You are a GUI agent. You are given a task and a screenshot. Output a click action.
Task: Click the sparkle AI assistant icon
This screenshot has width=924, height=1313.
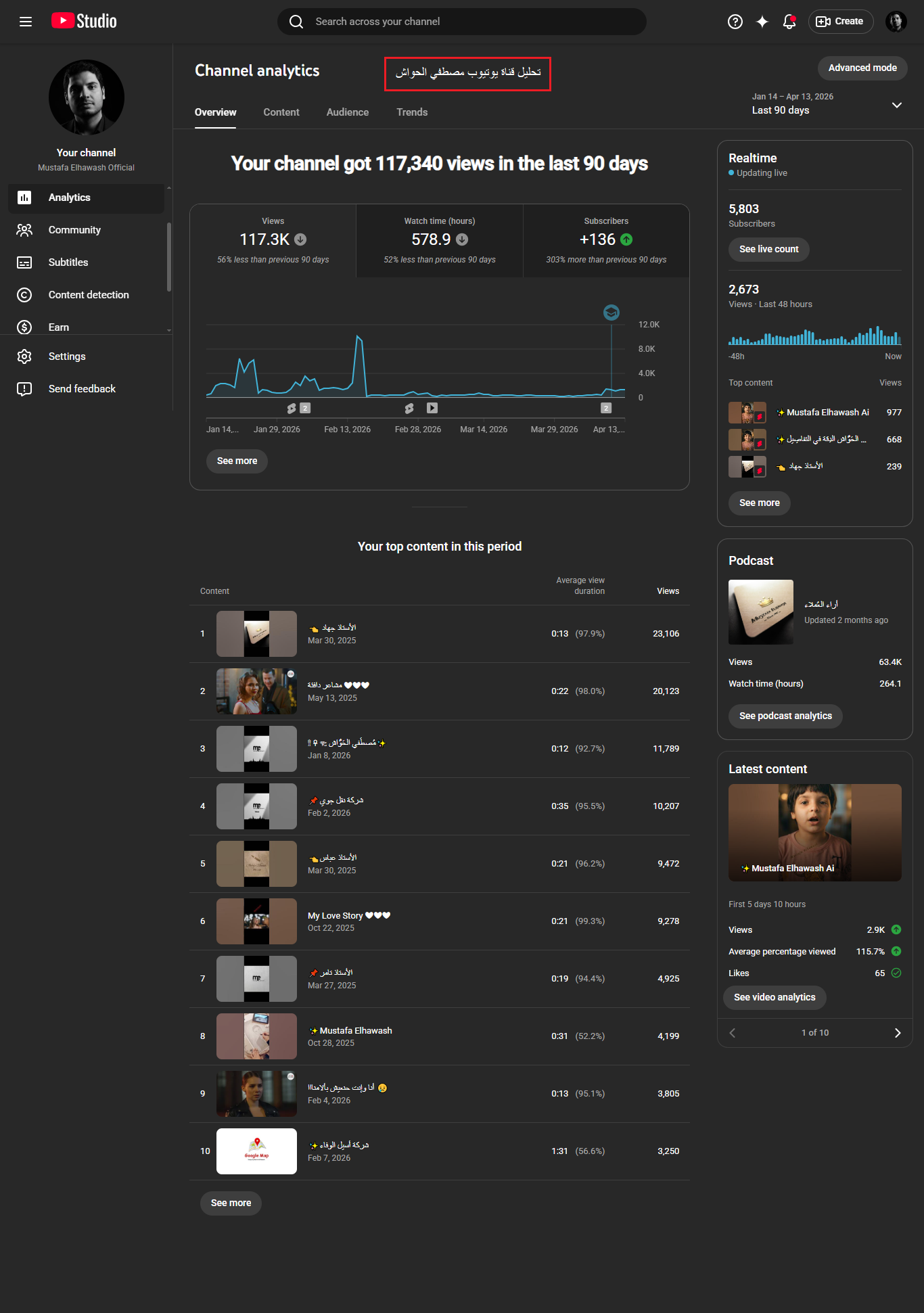point(762,22)
